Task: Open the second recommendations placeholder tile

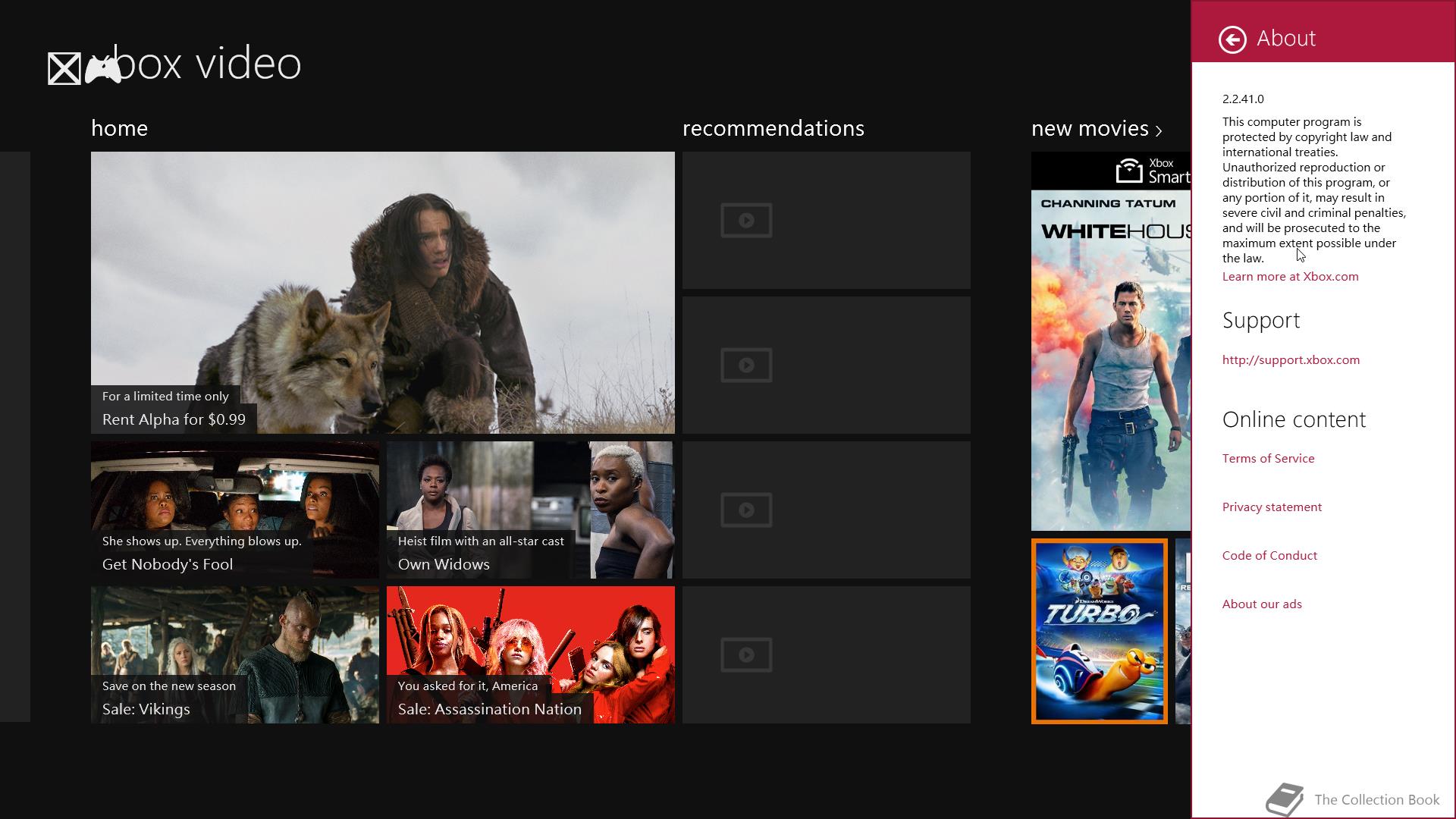Action: (826, 365)
